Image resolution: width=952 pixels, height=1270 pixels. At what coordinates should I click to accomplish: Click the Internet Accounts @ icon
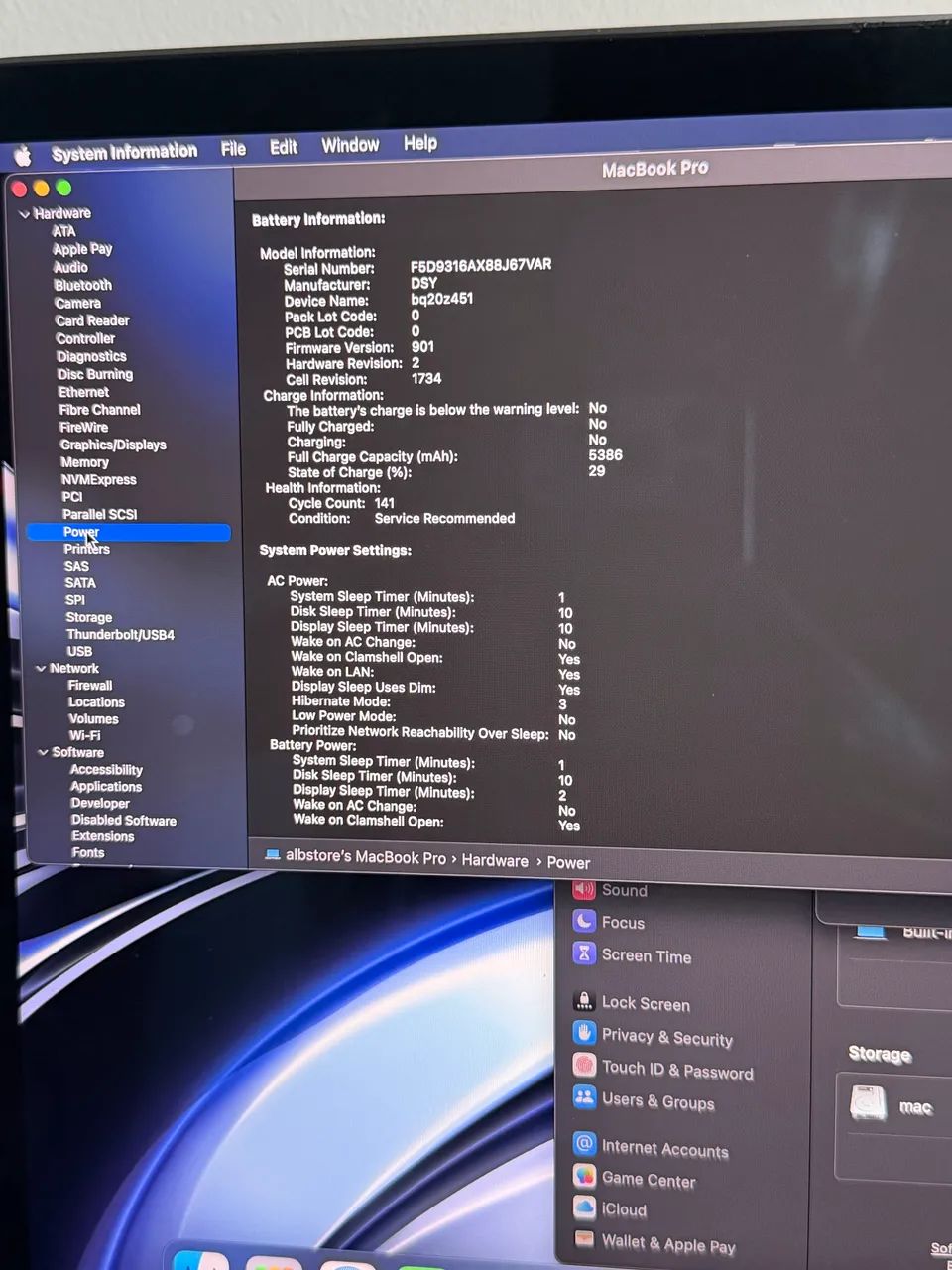[584, 1143]
